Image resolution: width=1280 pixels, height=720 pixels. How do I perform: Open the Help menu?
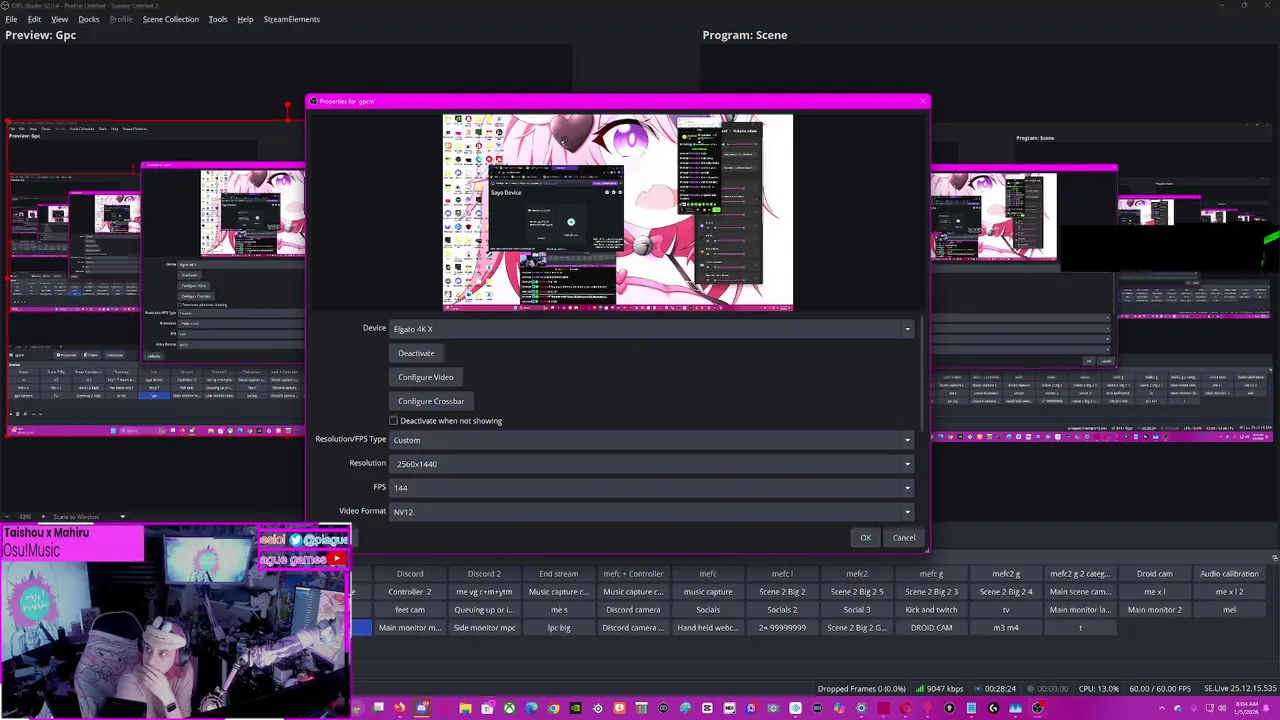[245, 19]
